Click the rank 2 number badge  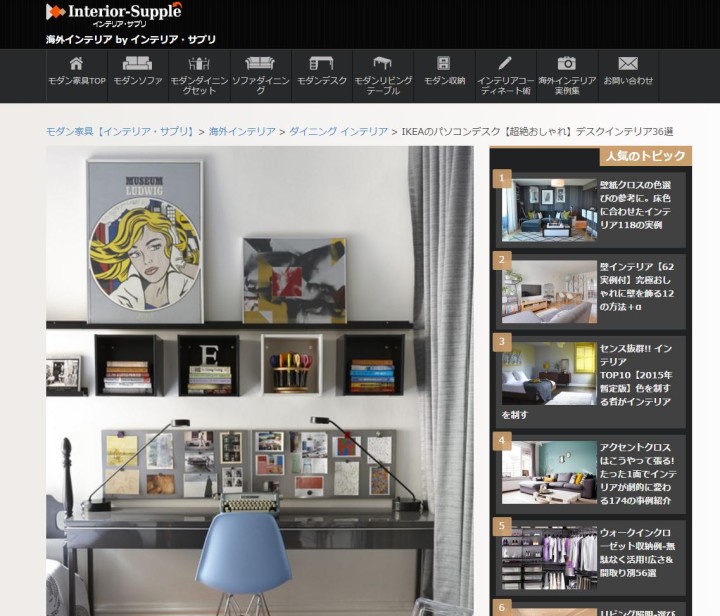tap(502, 260)
